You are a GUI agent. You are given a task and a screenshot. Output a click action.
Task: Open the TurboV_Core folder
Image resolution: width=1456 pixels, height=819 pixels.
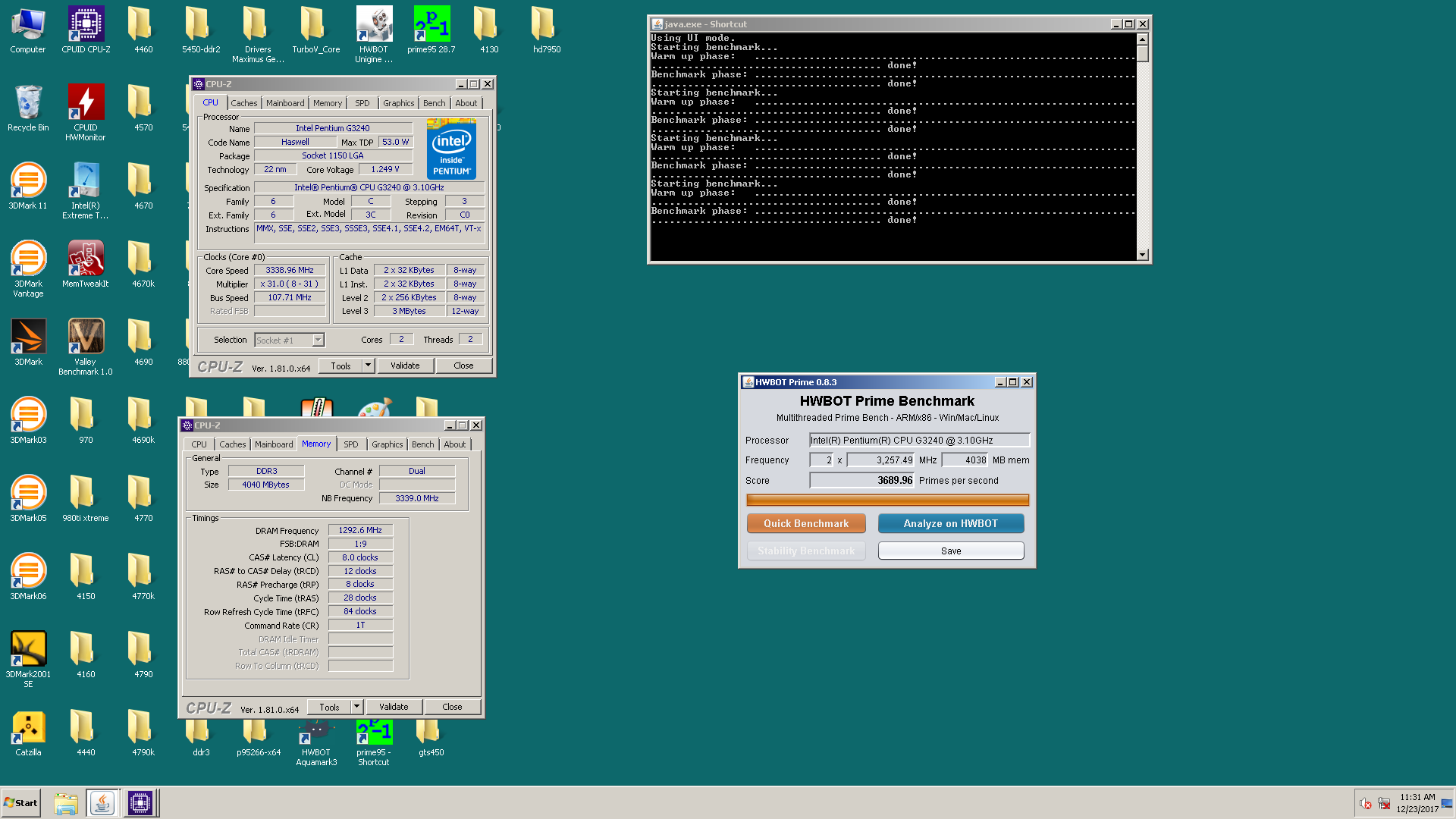coord(316,30)
